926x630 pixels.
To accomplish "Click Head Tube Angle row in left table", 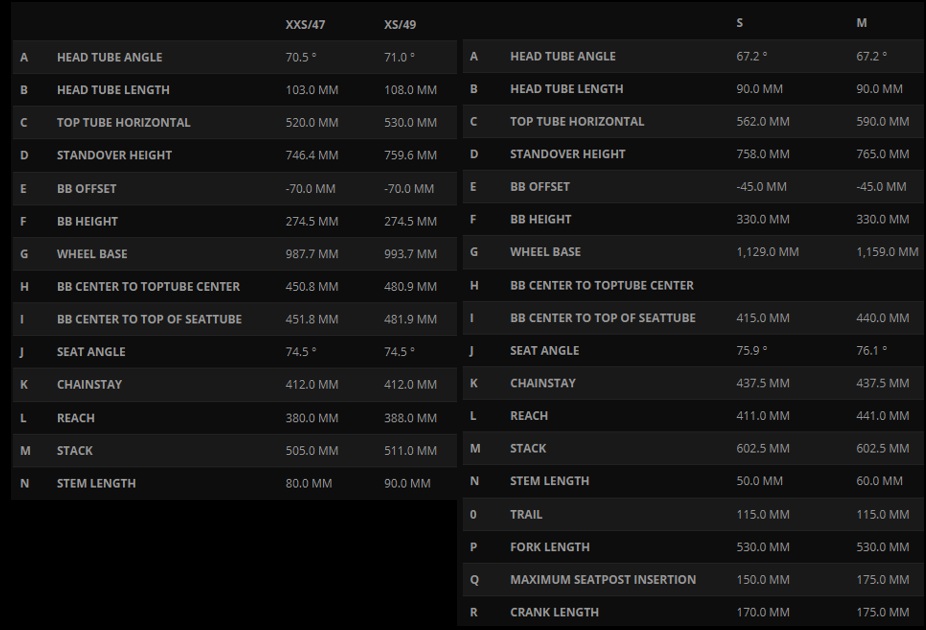I will pos(234,57).
